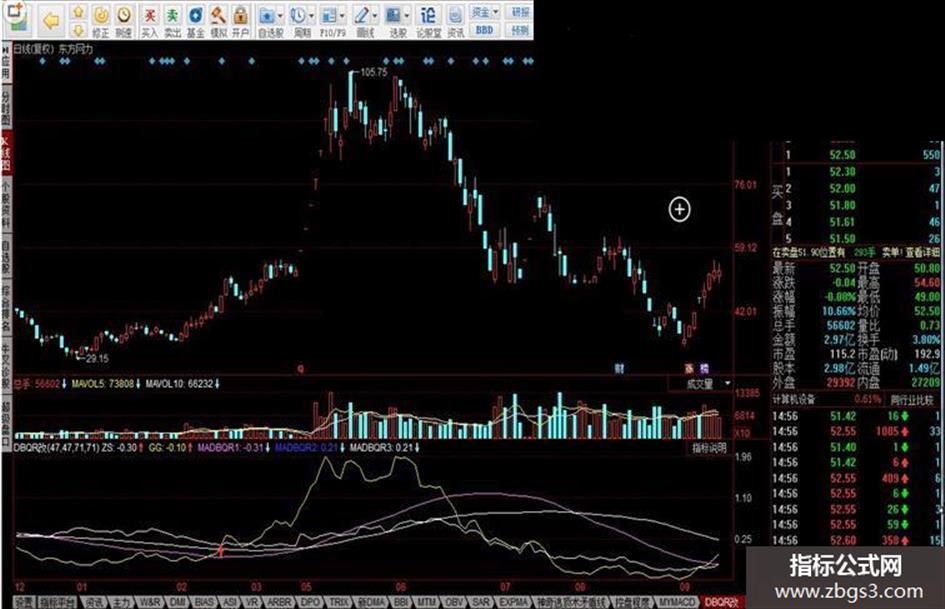The image size is (945, 609).
Task: Click the back arrow icon
Action: 51,21
